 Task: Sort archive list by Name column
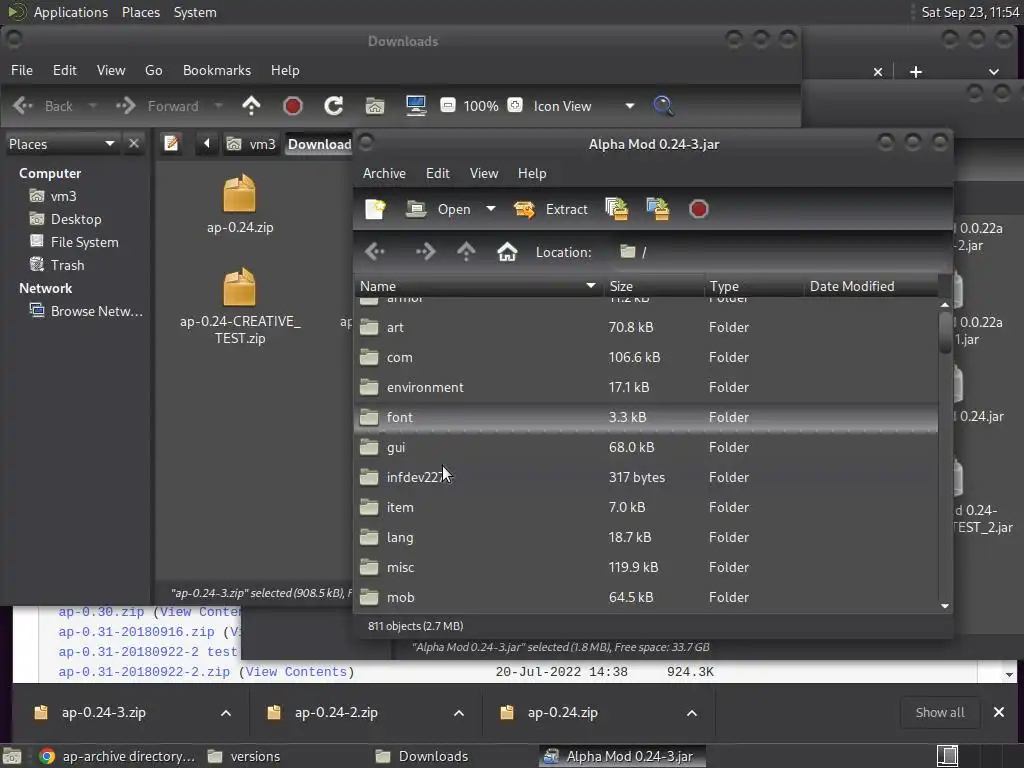(478, 286)
